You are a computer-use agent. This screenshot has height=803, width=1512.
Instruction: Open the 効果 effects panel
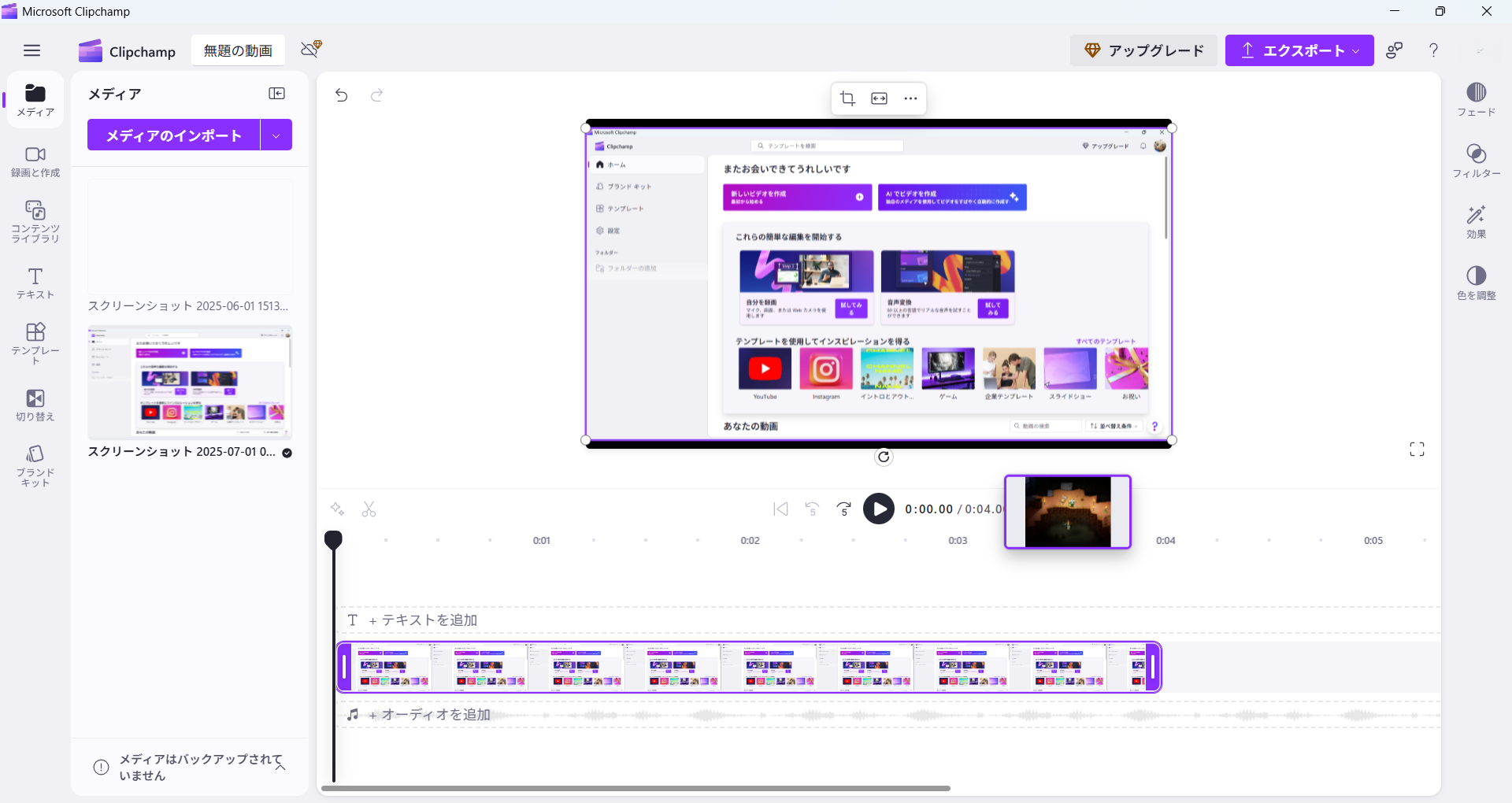coord(1476,222)
